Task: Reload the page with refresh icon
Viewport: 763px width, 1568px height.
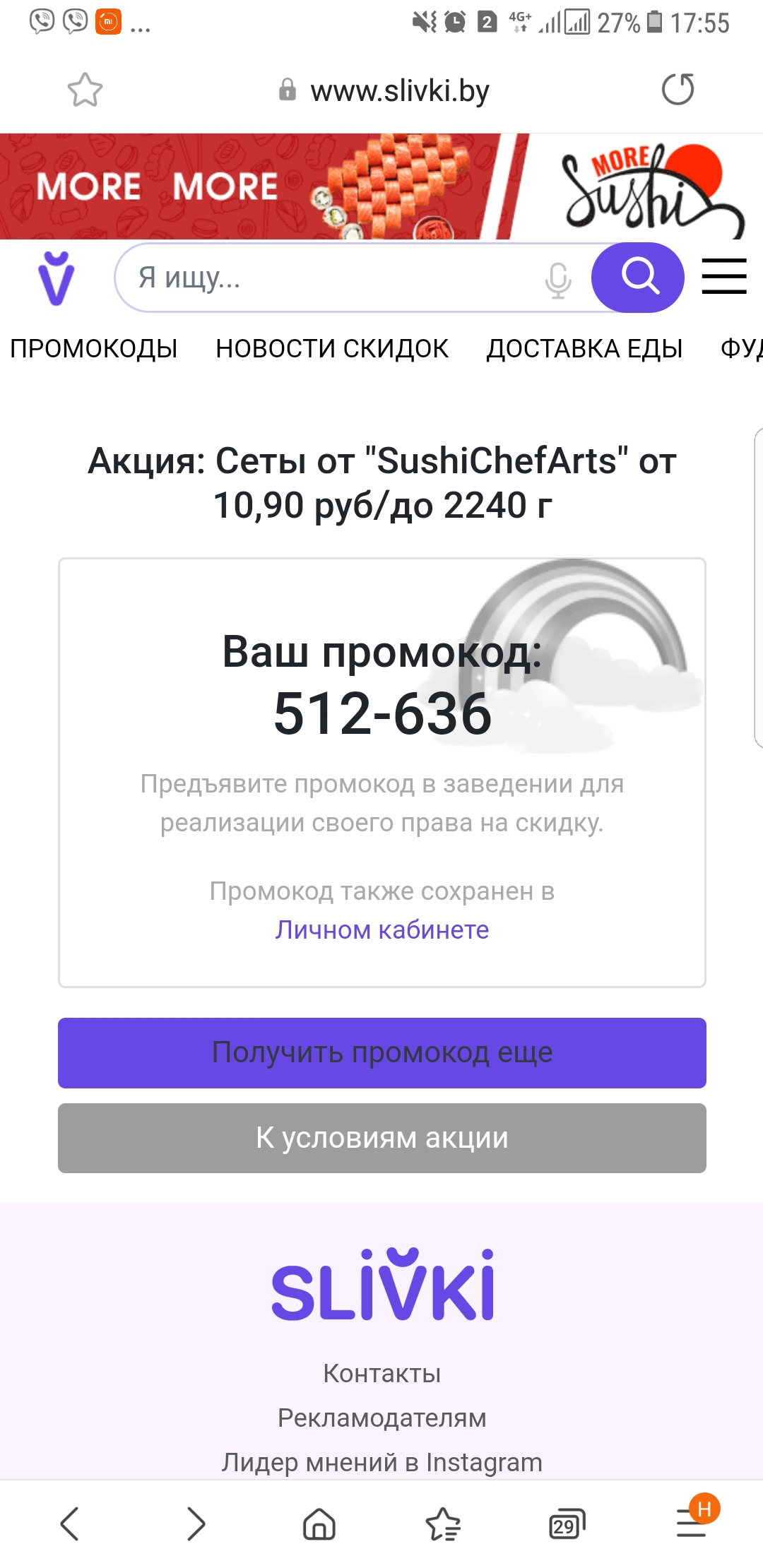Action: [678, 90]
